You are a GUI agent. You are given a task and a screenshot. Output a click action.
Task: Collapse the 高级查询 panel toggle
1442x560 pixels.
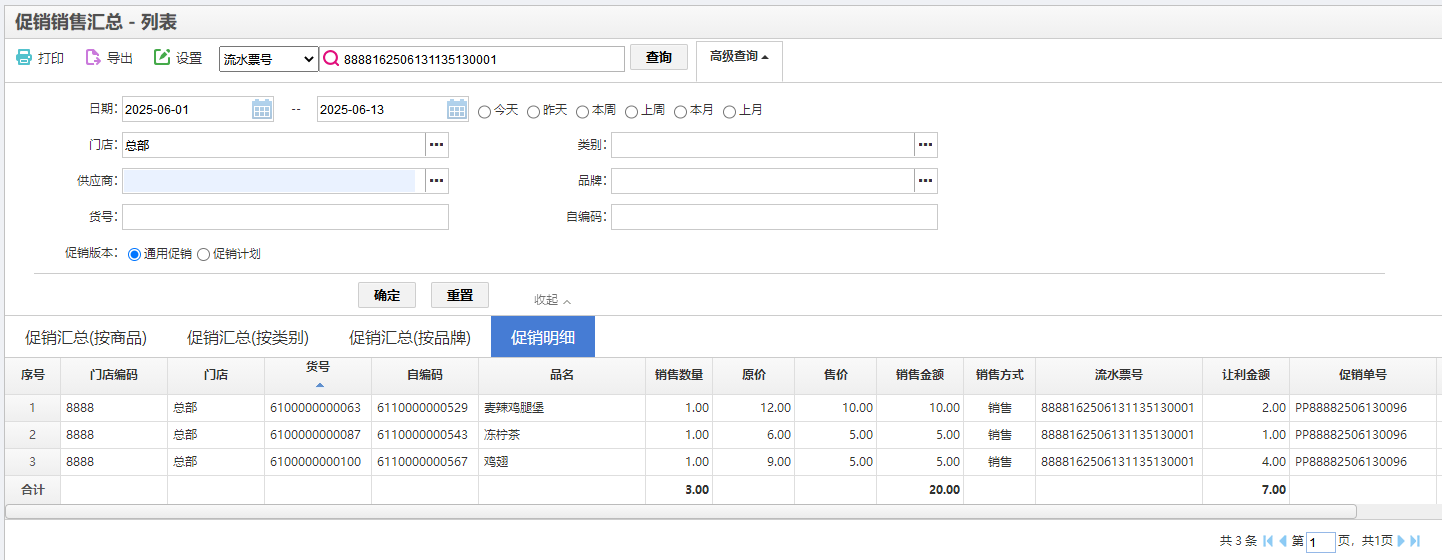739,57
